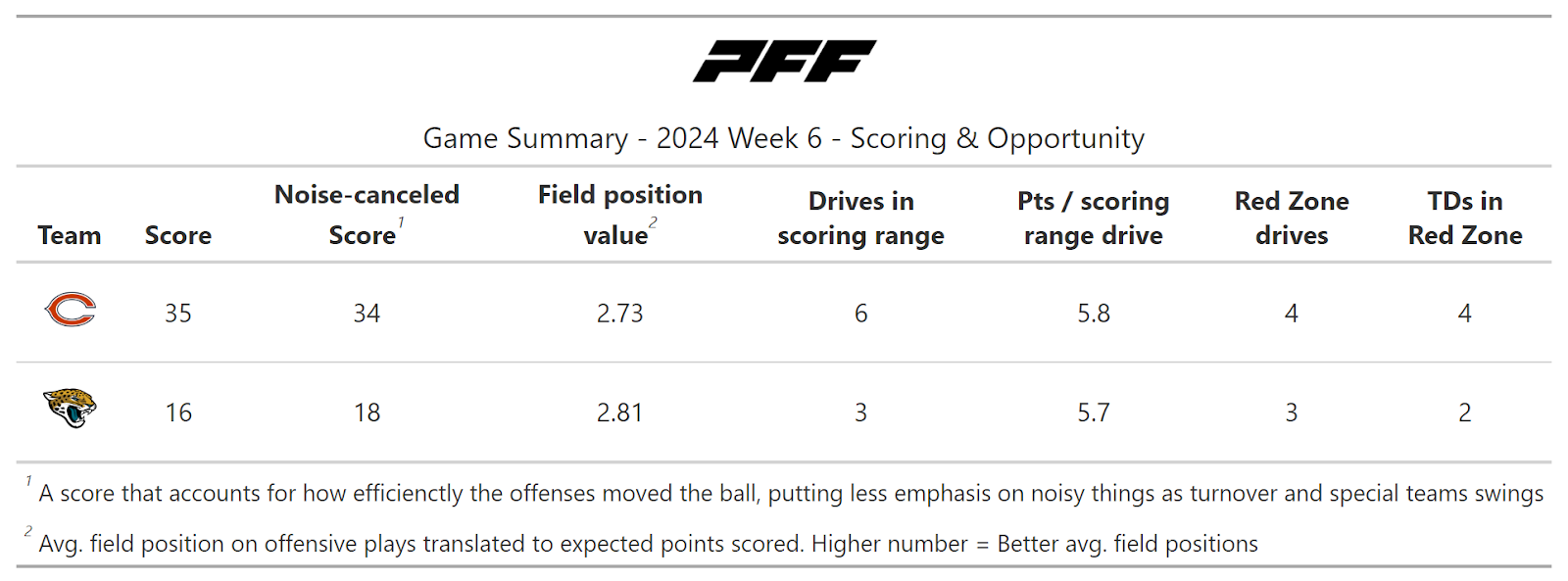
Task: Click the Jaguars score of 16
Action: coord(178,412)
